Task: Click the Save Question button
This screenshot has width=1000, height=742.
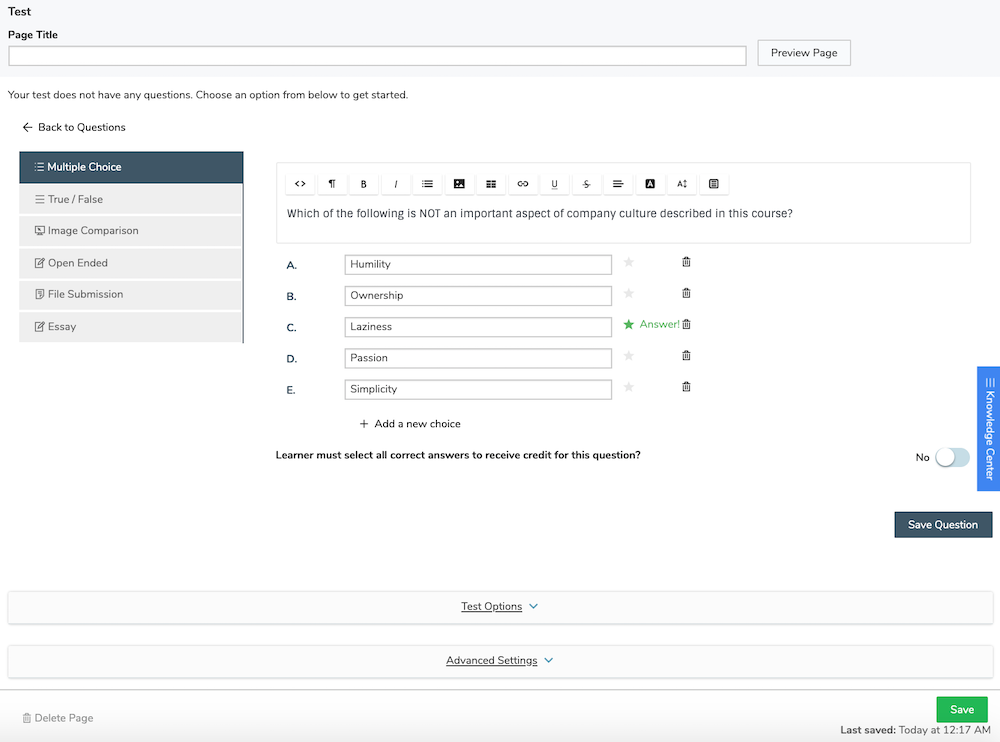Action: click(x=942, y=524)
